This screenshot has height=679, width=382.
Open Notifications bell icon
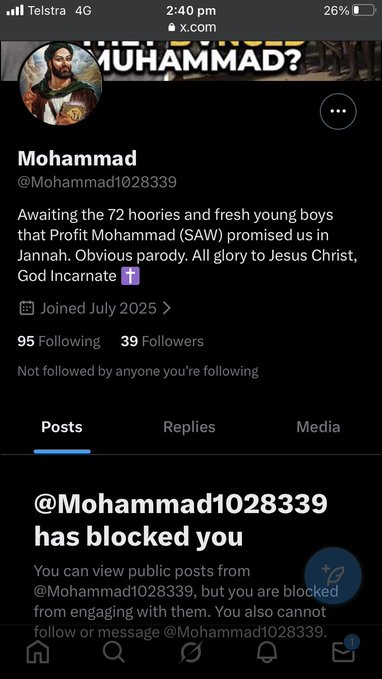tap(267, 652)
